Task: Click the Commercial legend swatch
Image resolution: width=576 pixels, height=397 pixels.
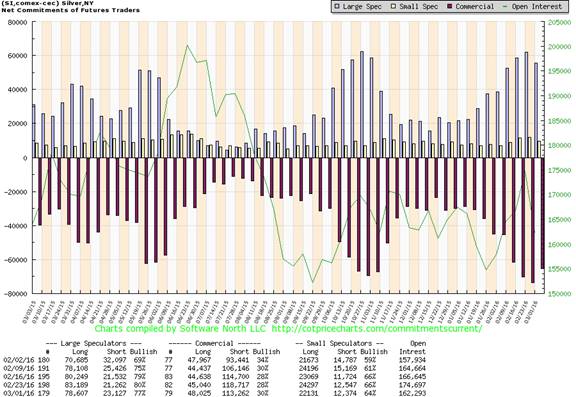Action: click(x=450, y=6)
